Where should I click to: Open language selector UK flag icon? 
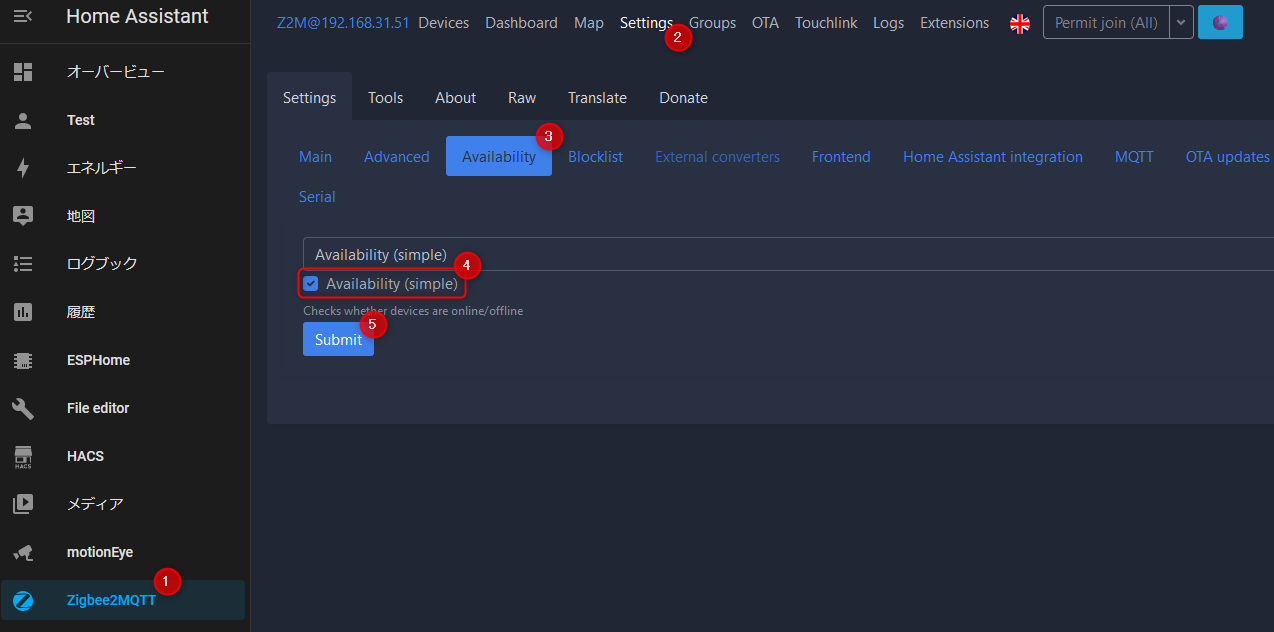(x=1020, y=23)
